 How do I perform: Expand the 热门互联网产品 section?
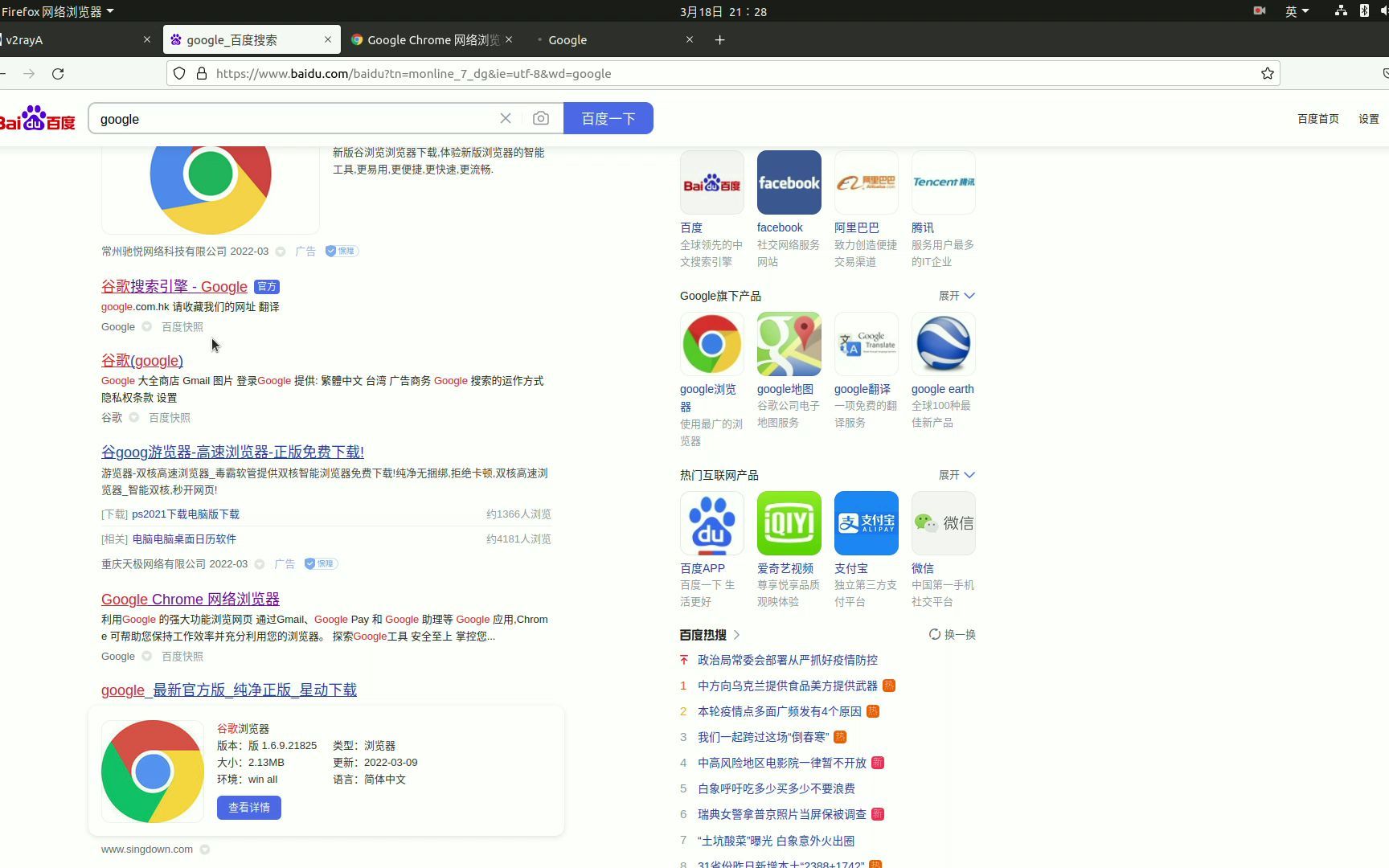(957, 475)
